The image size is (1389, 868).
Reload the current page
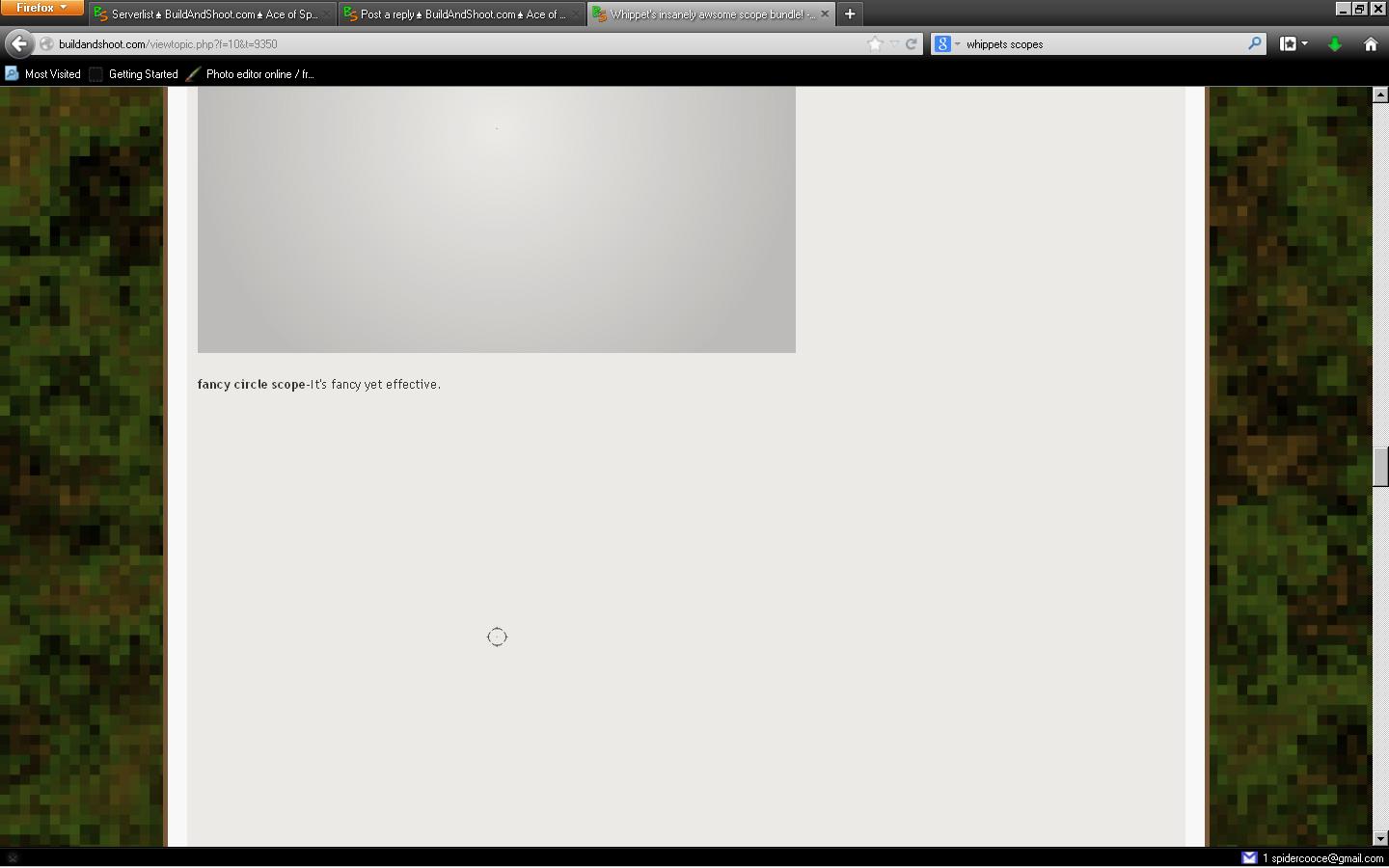coord(911,43)
